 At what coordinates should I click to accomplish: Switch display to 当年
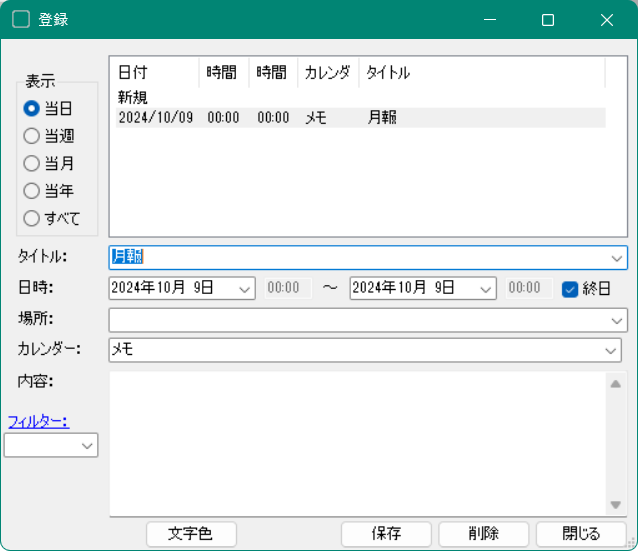(32, 190)
